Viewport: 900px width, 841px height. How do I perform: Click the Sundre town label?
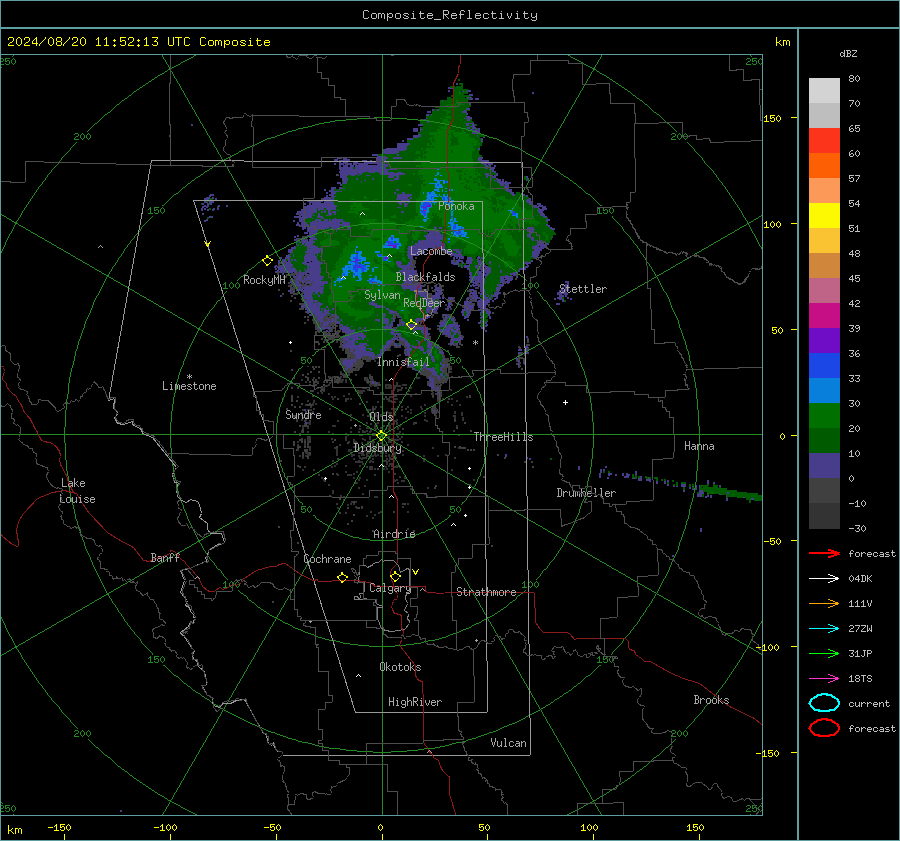(x=303, y=415)
